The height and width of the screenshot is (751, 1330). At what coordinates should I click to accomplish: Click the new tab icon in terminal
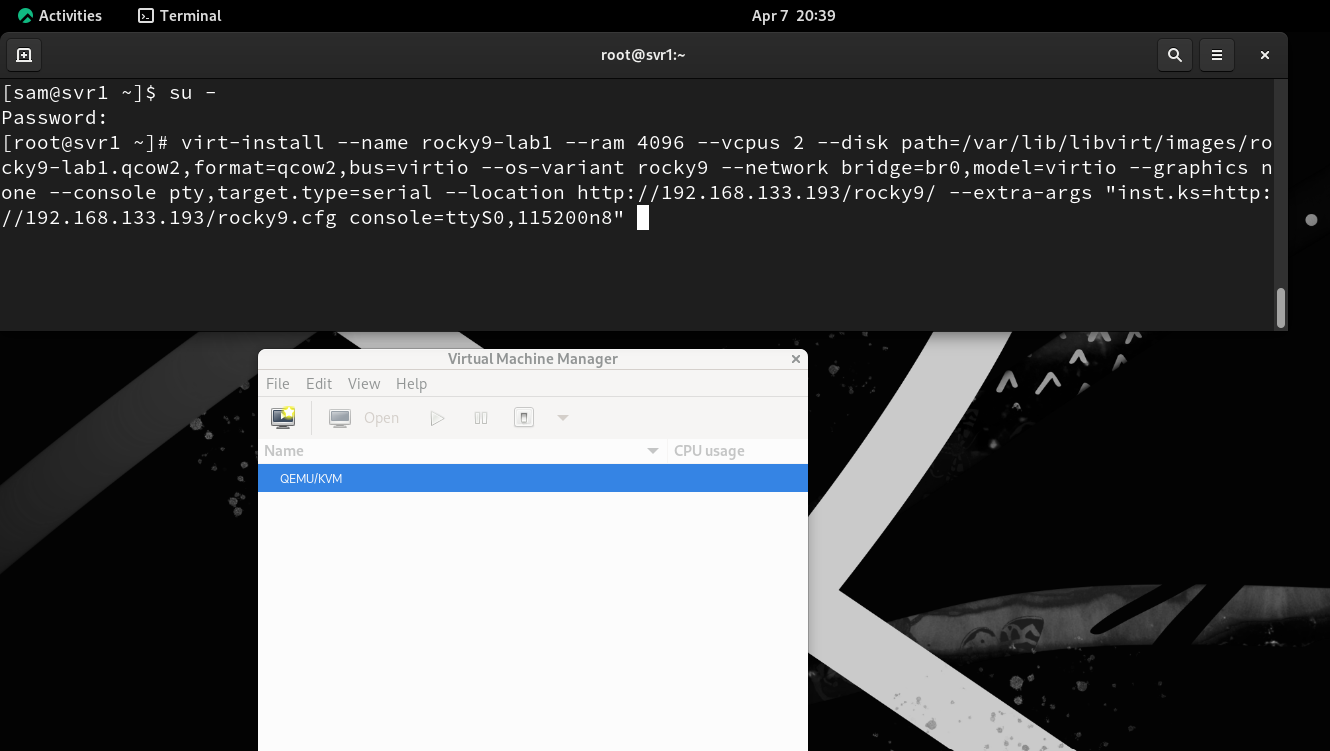tap(24, 55)
